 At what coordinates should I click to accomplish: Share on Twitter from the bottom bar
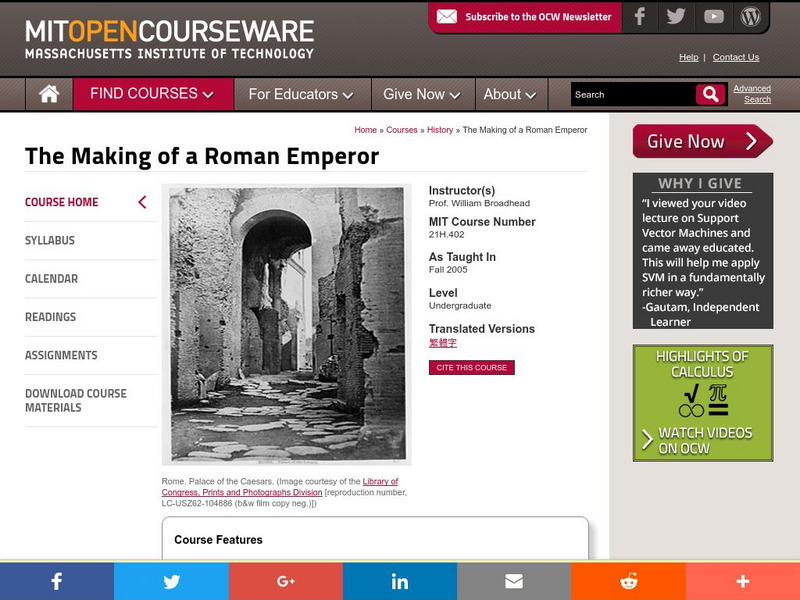(171, 581)
